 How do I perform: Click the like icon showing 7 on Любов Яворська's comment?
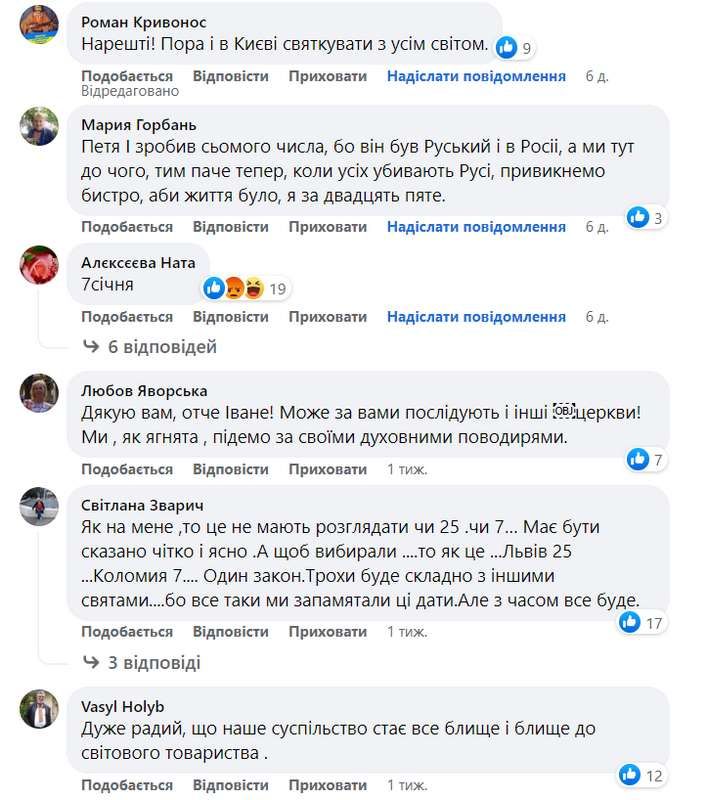(637, 458)
